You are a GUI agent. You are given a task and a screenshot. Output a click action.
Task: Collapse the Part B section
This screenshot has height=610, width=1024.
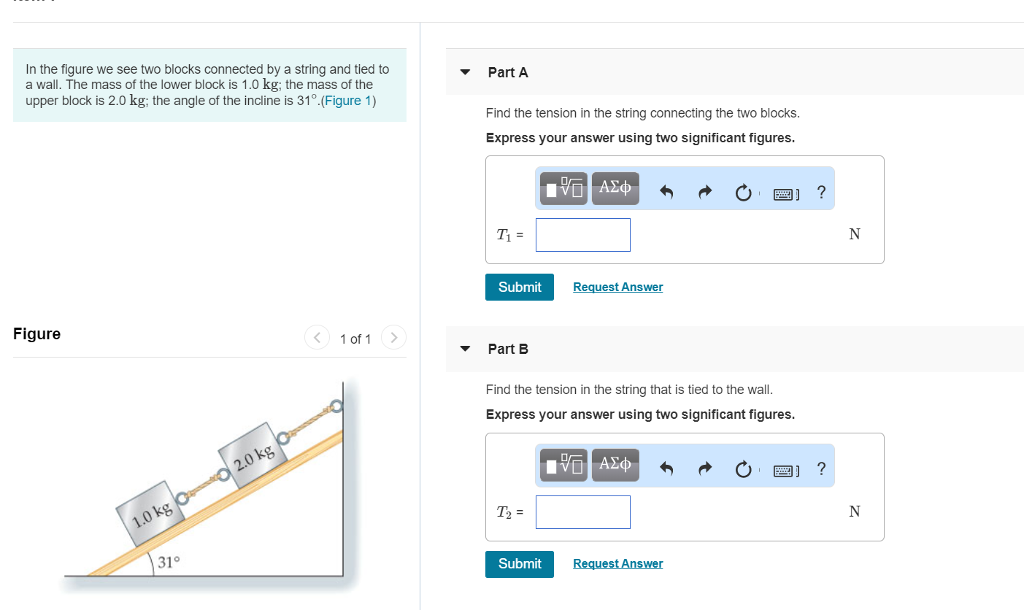464,348
